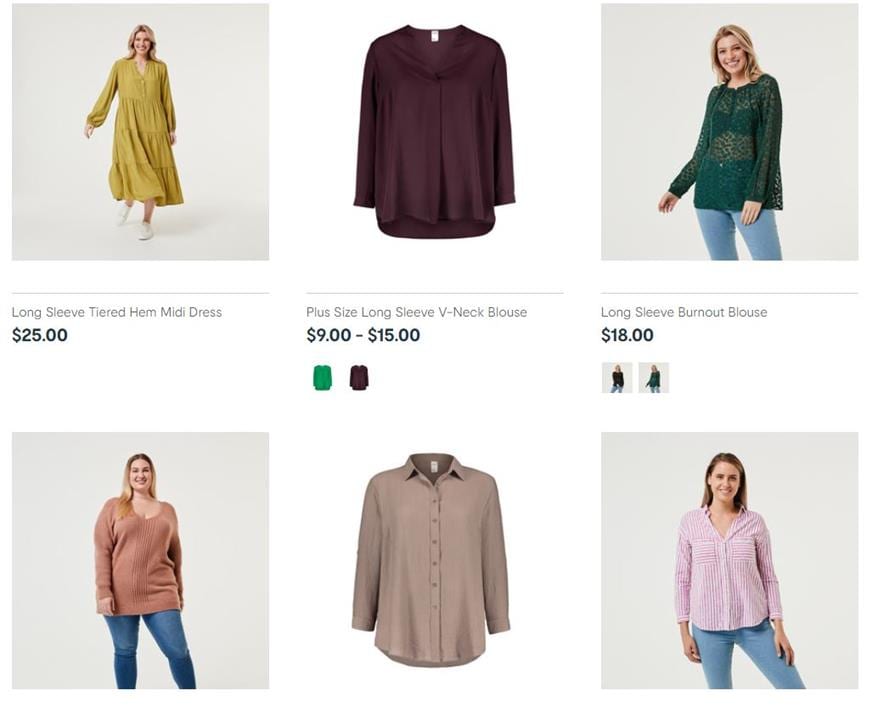The width and height of the screenshot is (872, 713).
Task: Click the $9.00 - $15.00 price range text
Action: tap(364, 336)
